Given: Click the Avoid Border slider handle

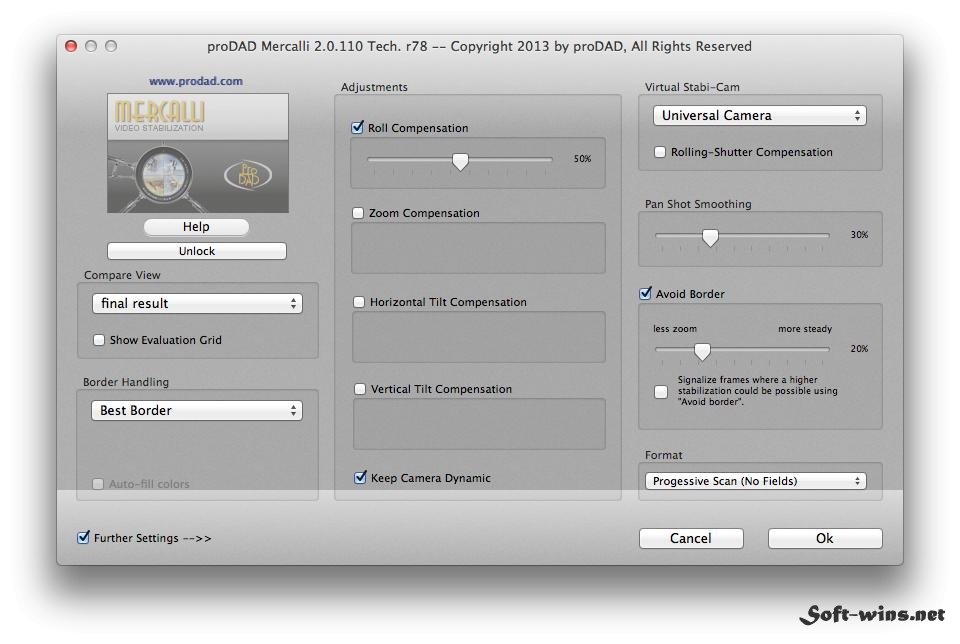Looking at the screenshot, I should coord(702,351).
